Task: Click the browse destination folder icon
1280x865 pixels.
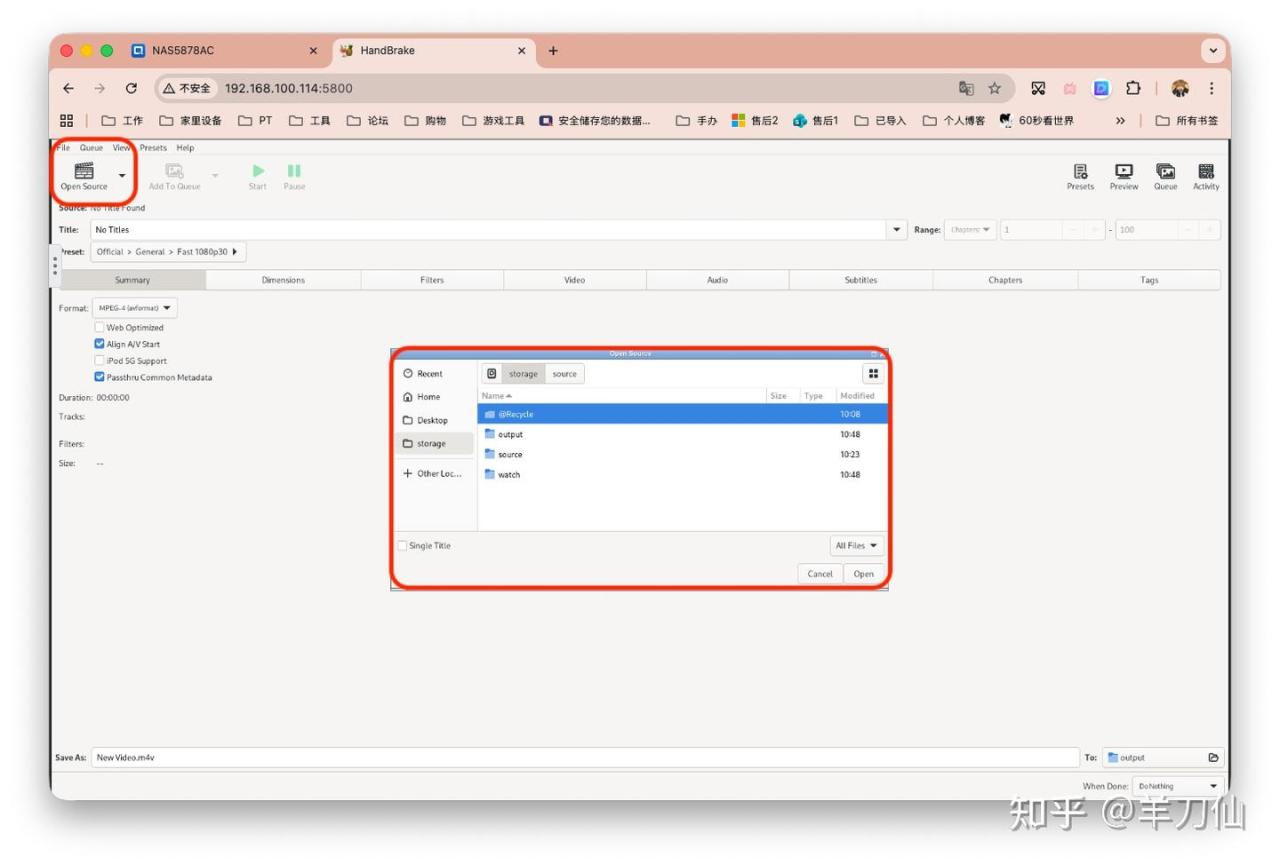Action: coord(1213,758)
